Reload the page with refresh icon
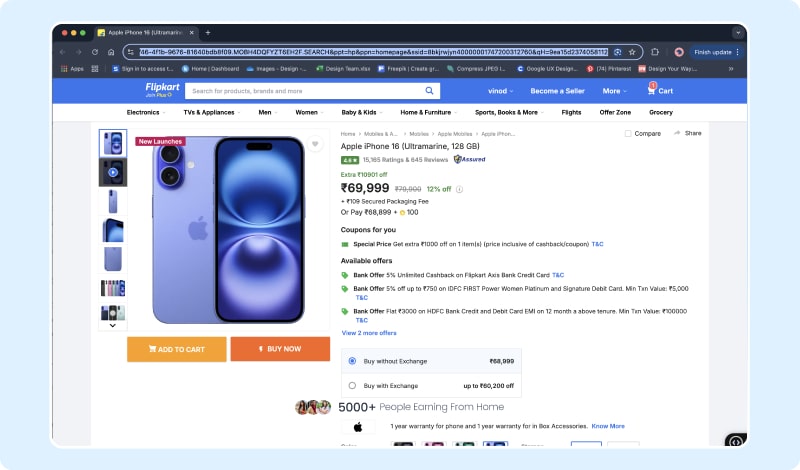The image size is (800, 470). (95, 52)
